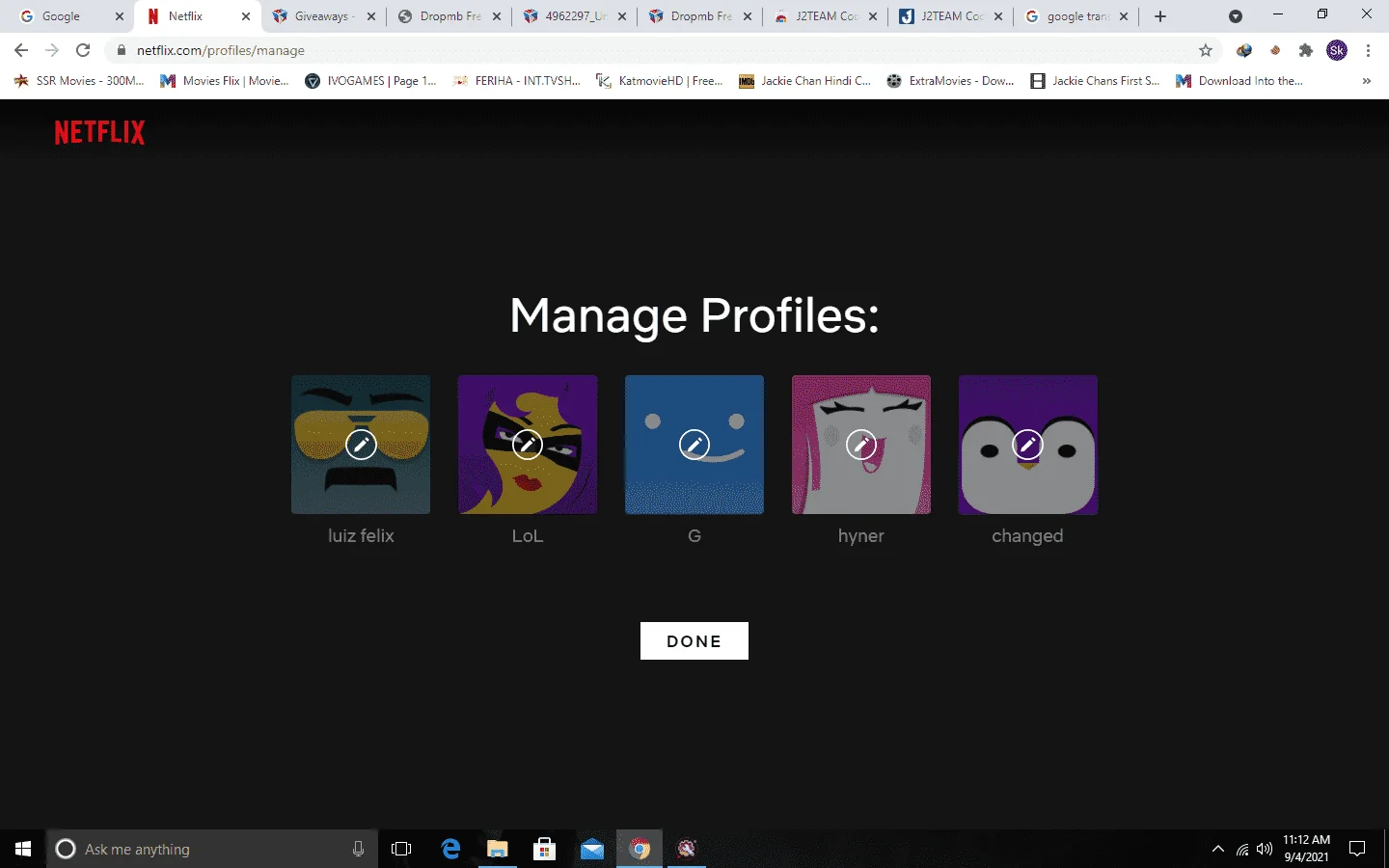Select the luiz felix profile name
This screenshot has height=868, width=1389.
coord(361,536)
